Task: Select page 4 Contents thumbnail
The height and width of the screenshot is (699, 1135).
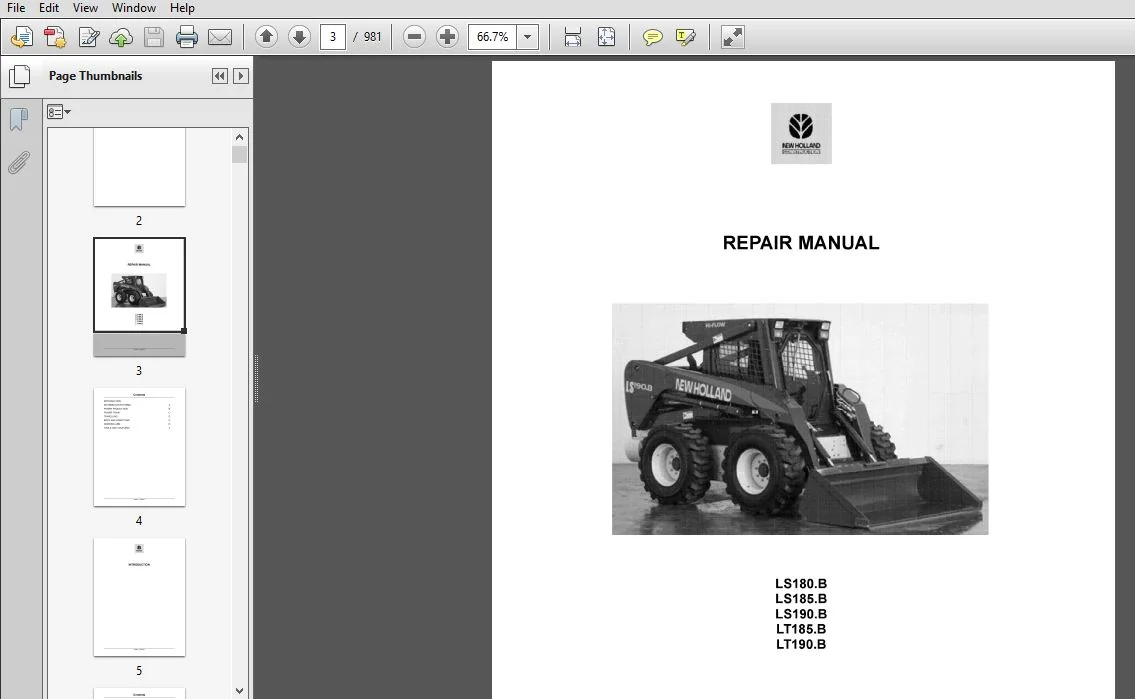Action: click(139, 446)
